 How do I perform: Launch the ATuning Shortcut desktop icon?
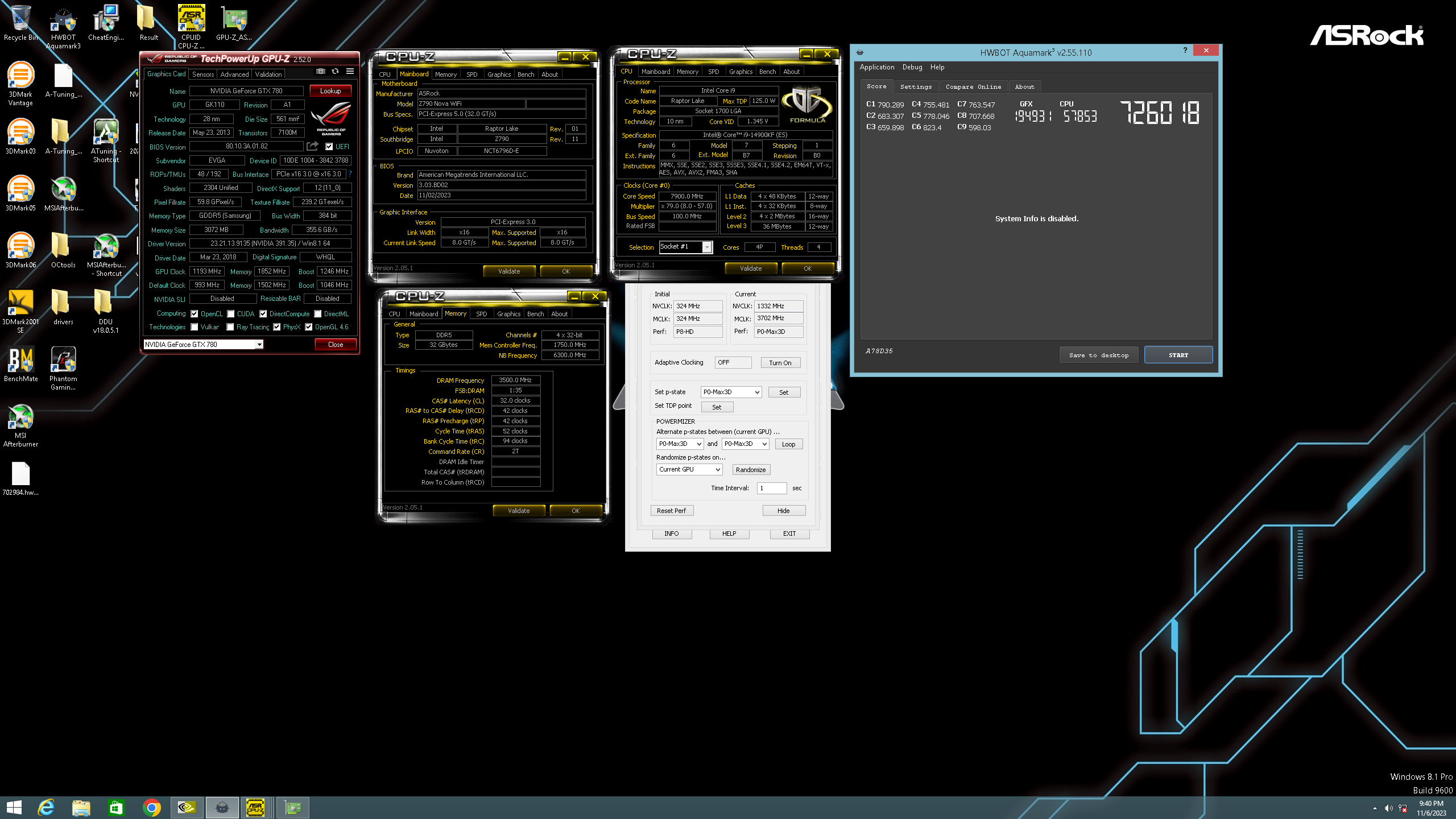tap(106, 140)
